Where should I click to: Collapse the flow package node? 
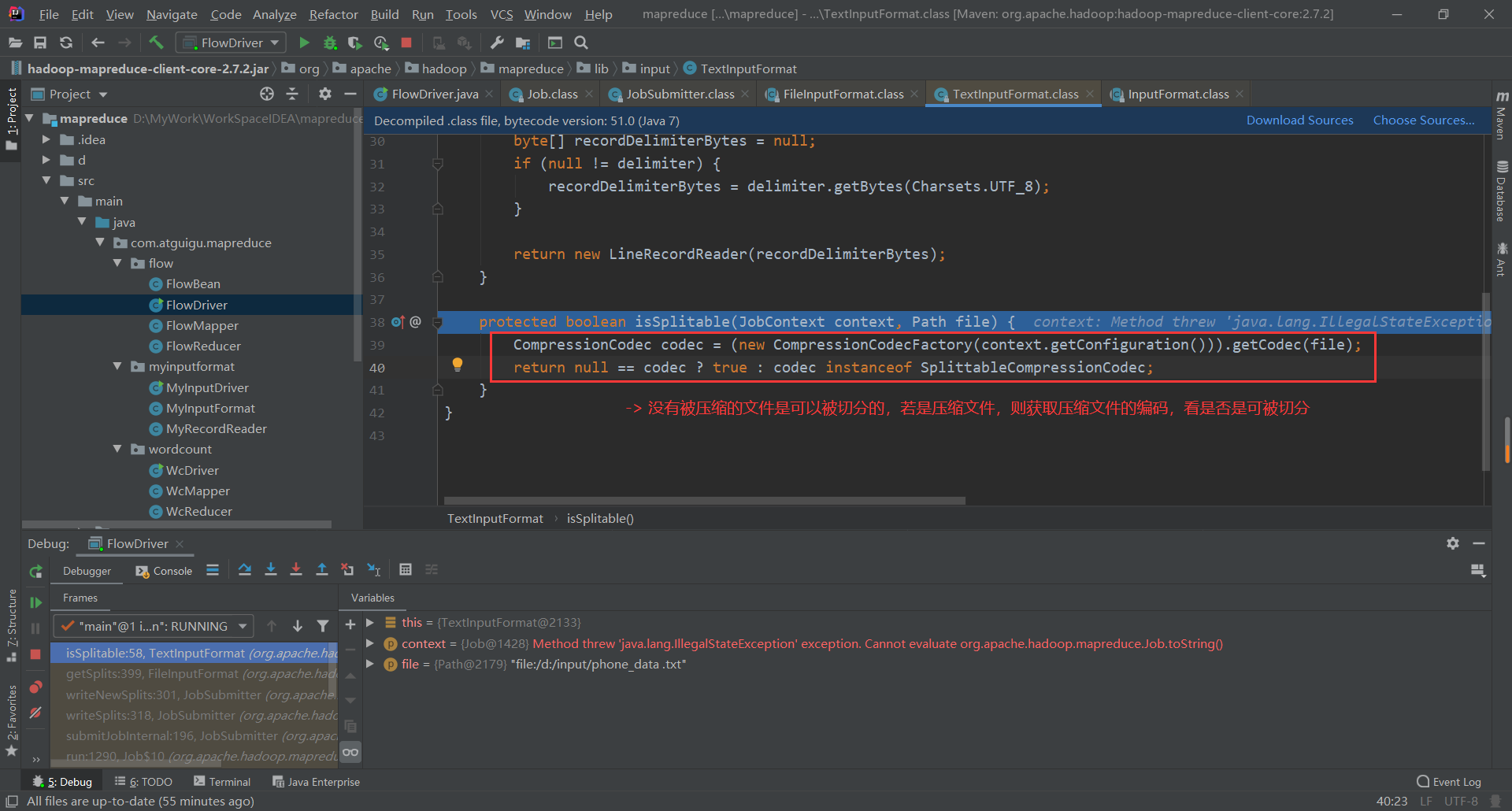tap(117, 263)
